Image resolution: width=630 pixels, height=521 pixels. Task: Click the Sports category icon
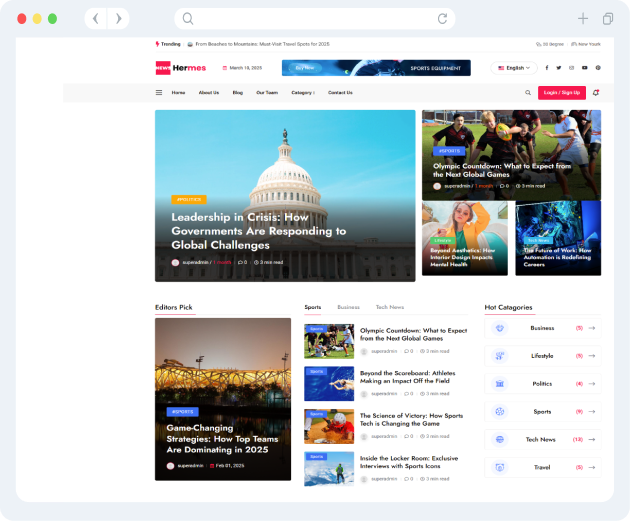(499, 412)
